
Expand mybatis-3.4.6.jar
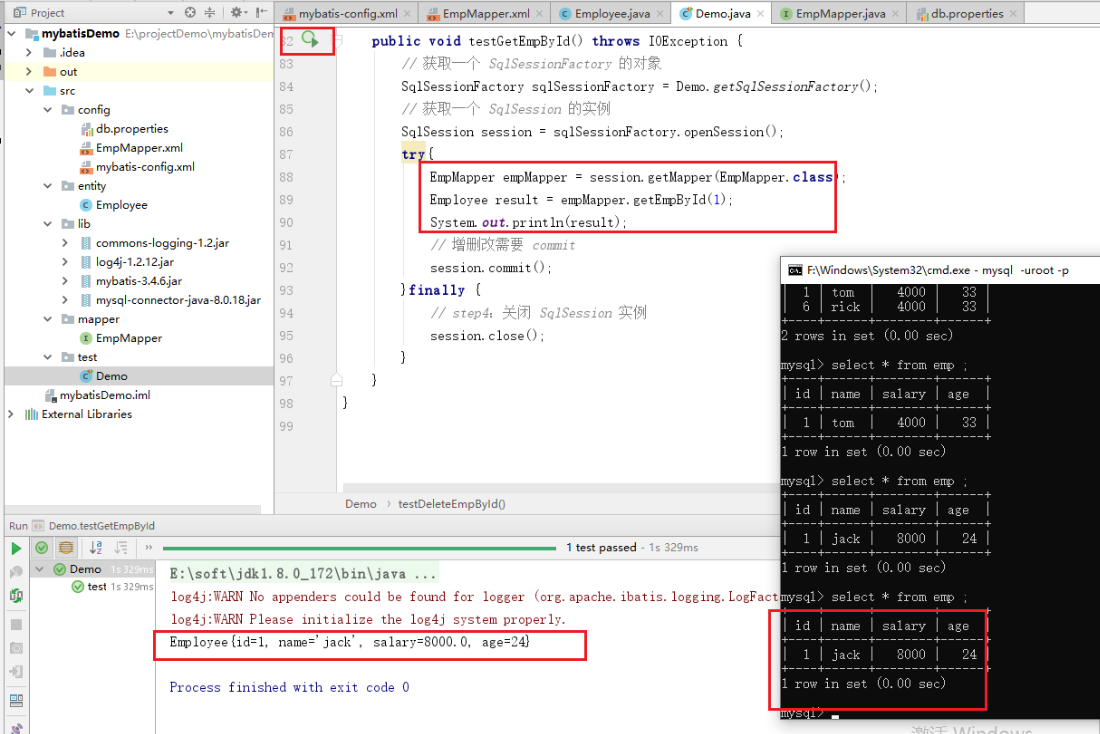(x=65, y=280)
